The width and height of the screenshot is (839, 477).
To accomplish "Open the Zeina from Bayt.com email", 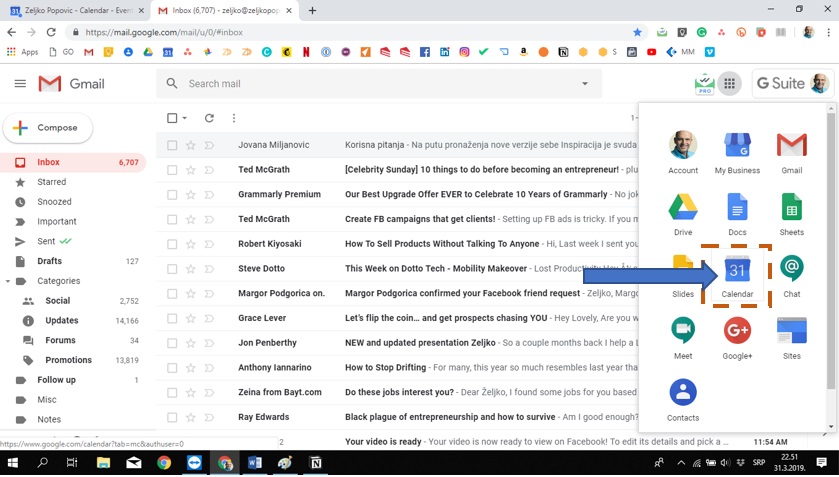I will click(x=396, y=392).
